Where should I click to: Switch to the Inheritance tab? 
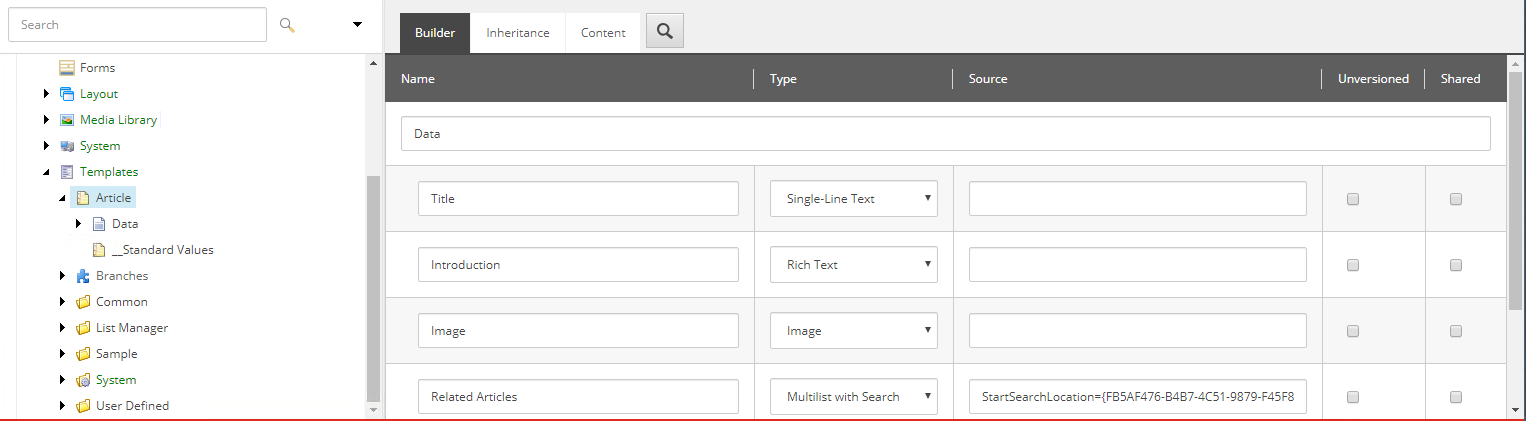coord(518,33)
